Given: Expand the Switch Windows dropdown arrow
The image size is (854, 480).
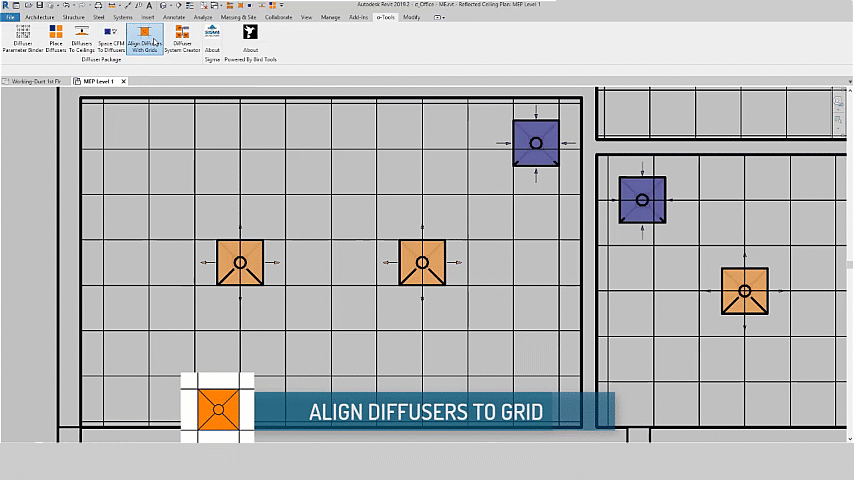Looking at the screenshot, I should [222, 5].
